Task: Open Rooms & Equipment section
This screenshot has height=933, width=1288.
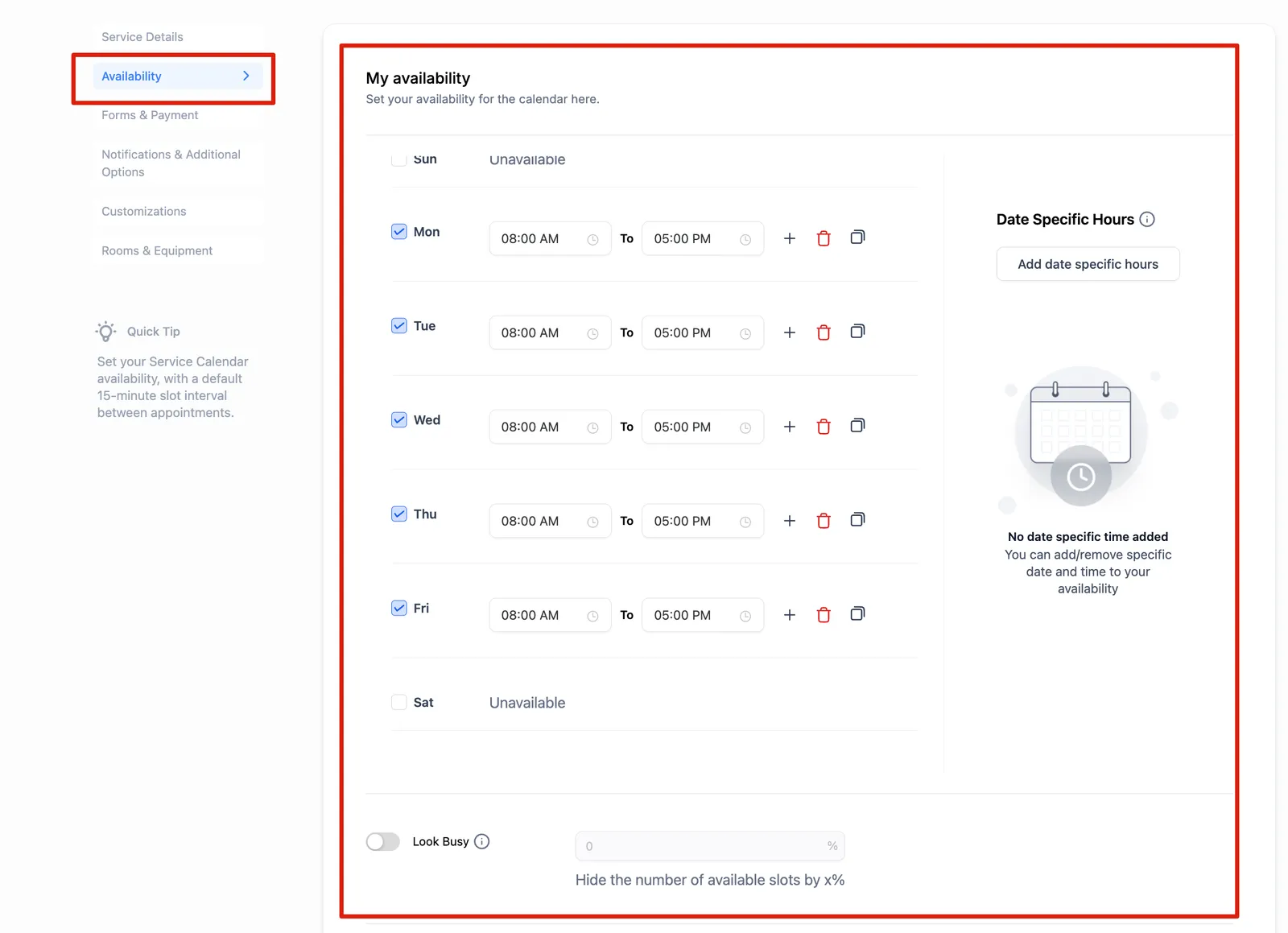Action: coord(178,251)
